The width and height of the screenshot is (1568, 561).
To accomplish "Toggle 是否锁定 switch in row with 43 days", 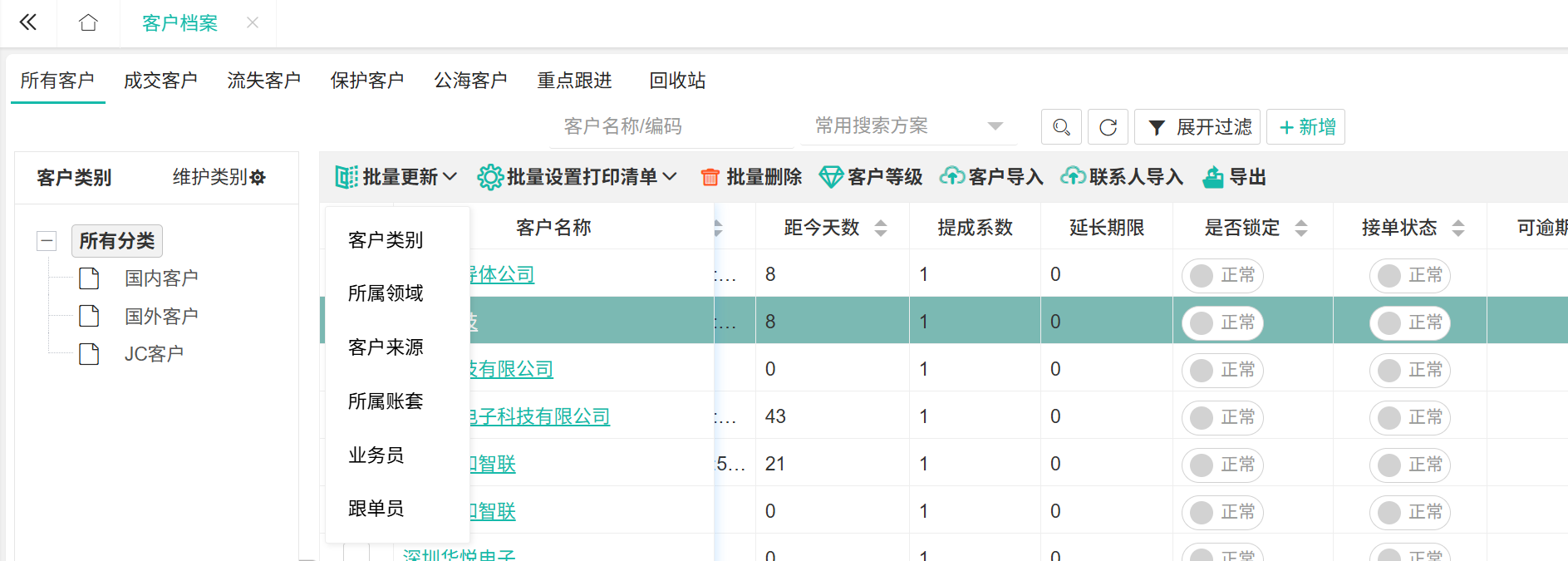I will click(1221, 417).
